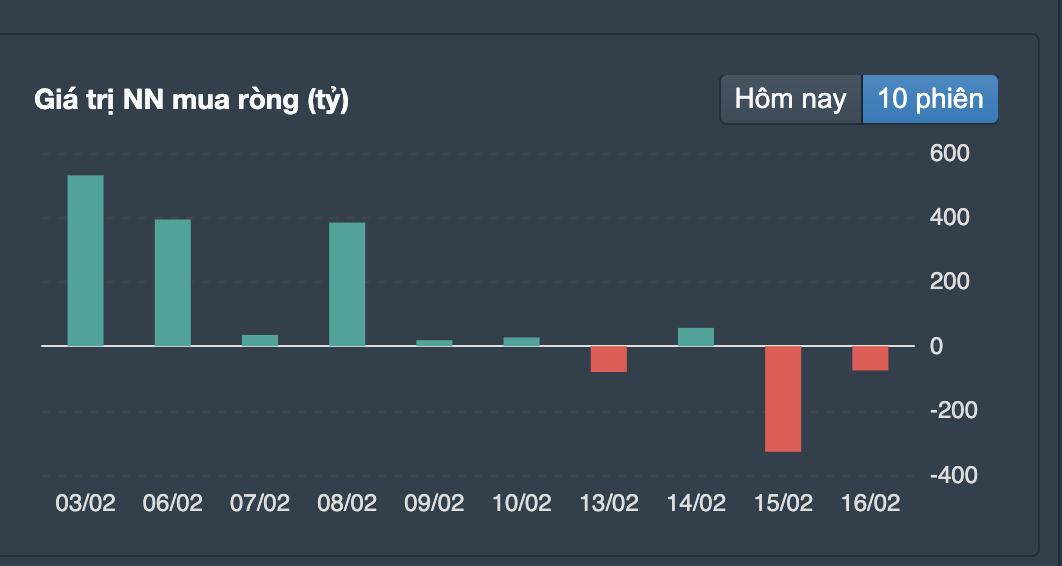
Task: Click the green 14/02 bar
Action: 696,336
